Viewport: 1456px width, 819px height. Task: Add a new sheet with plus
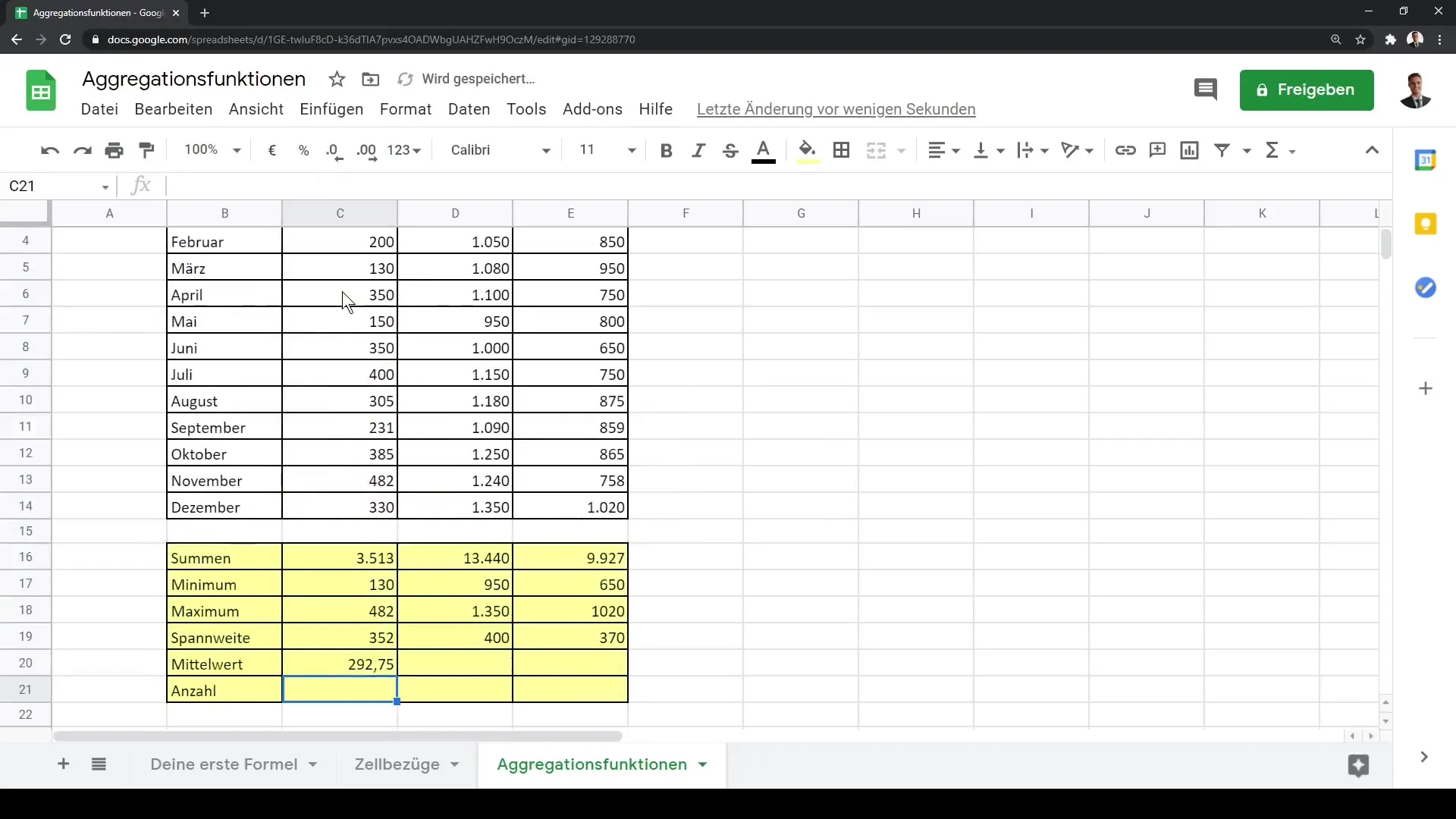click(64, 764)
